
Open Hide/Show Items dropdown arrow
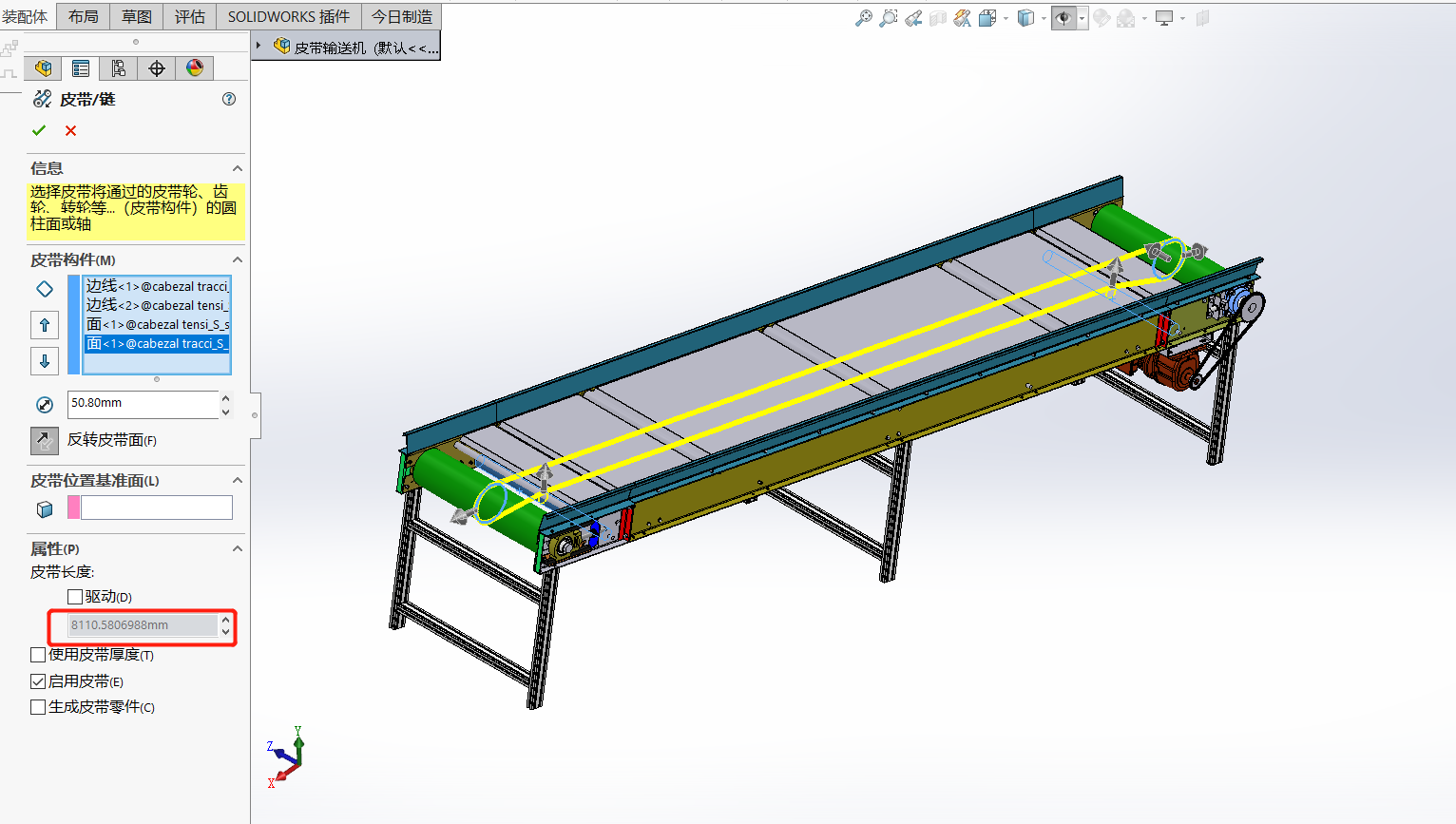pyautogui.click(x=1082, y=18)
